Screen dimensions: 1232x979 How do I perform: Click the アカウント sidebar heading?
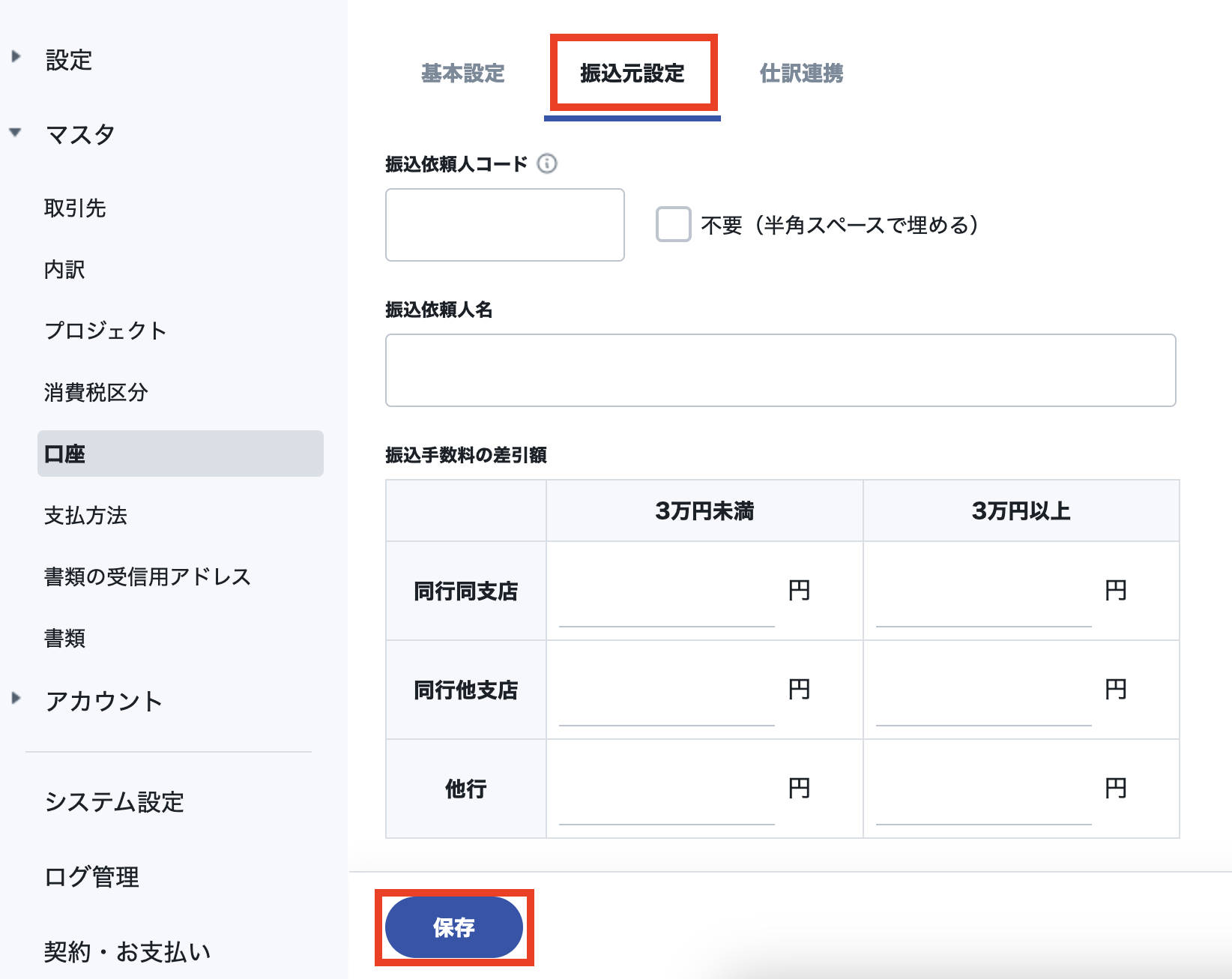pos(103,701)
